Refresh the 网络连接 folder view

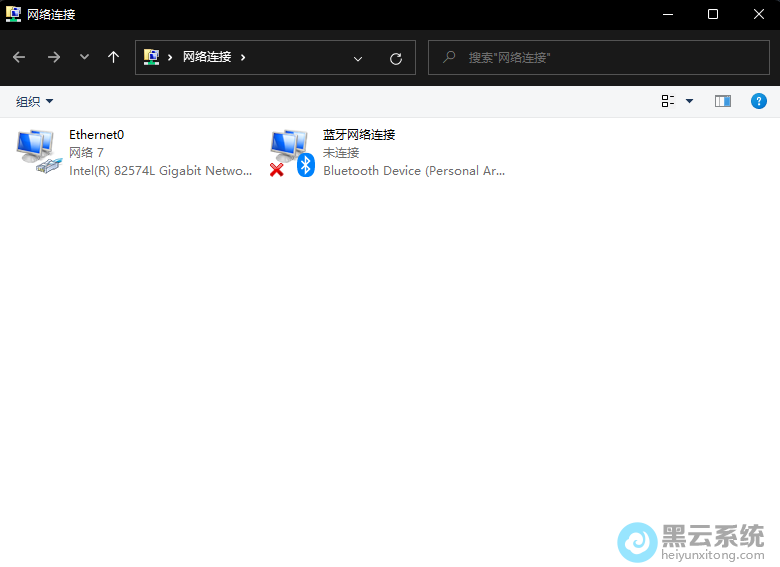(396, 58)
